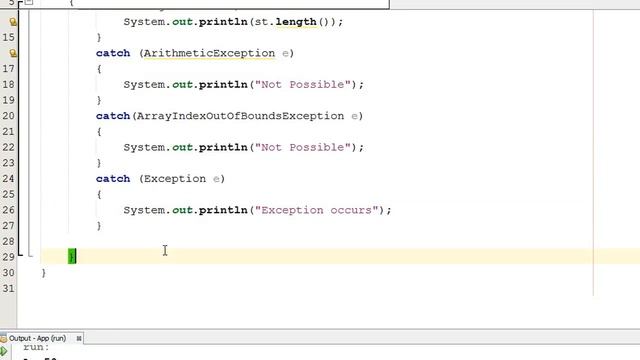Click line number 24 in the gutter

pyautogui.click(x=8, y=178)
